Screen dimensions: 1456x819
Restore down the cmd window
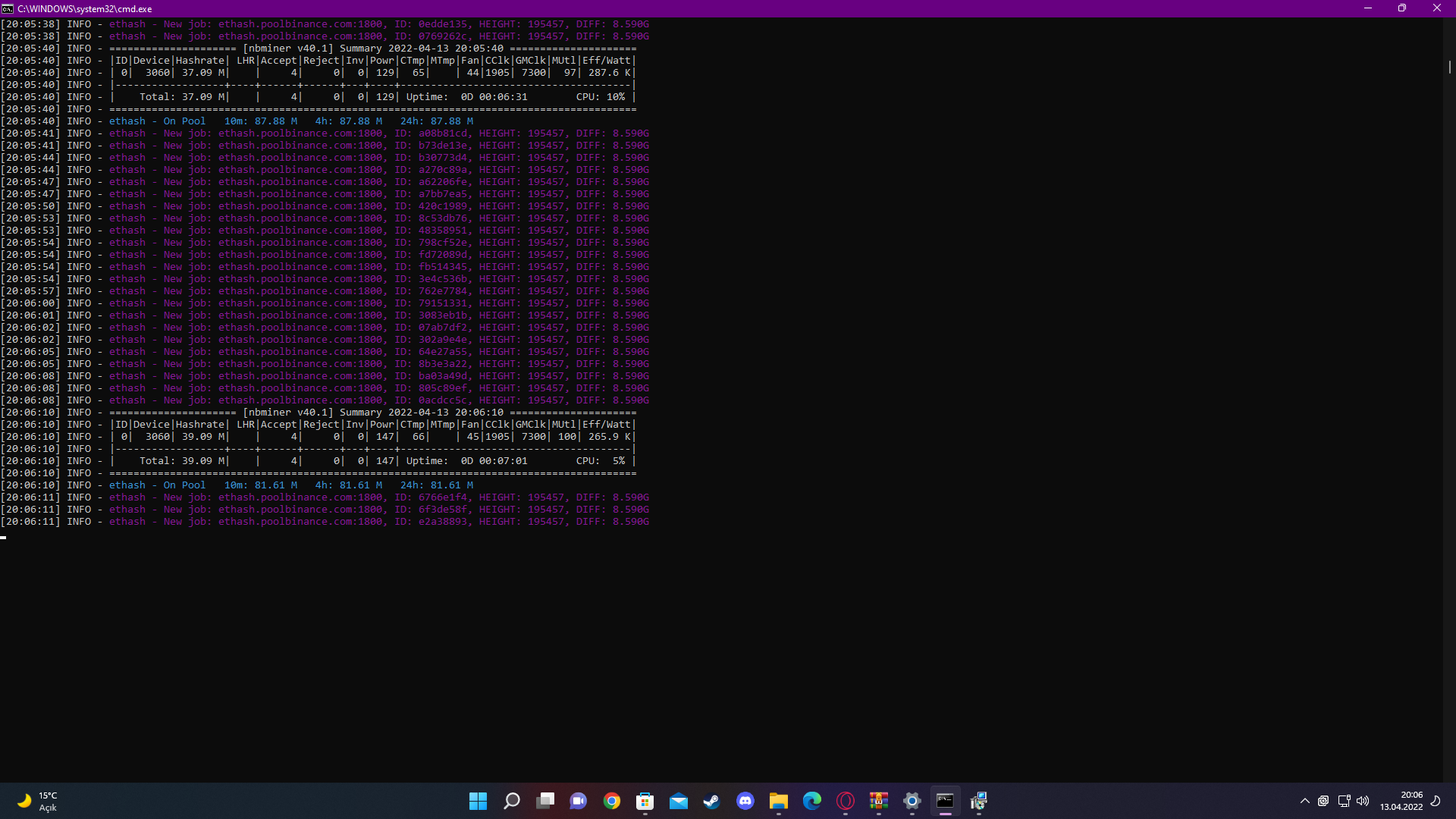(x=1402, y=8)
